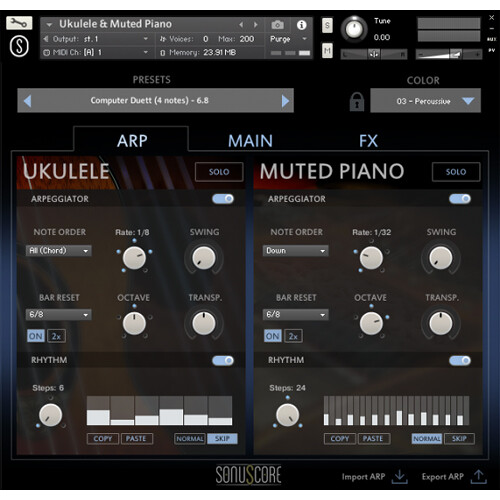This screenshot has width=500, height=500.
Task: Click the Voices icon in the header
Action: (162, 39)
